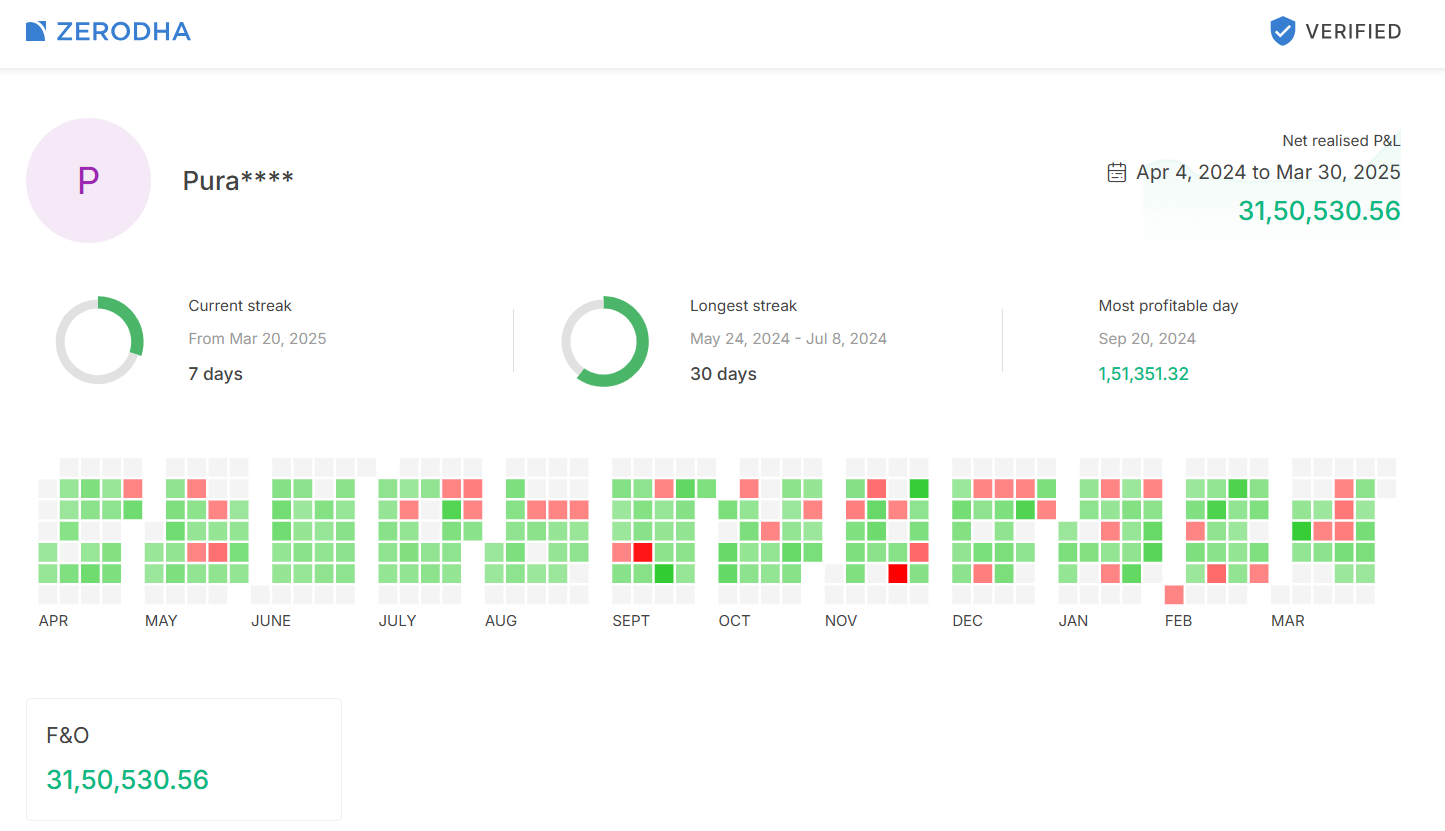Click the Current streak progress ring

99,340
